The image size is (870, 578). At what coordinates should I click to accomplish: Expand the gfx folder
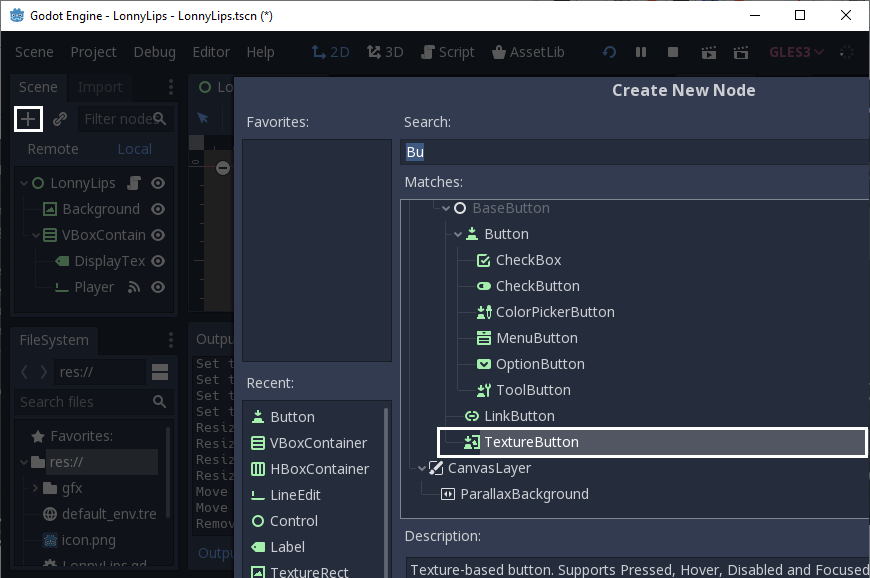point(36,488)
